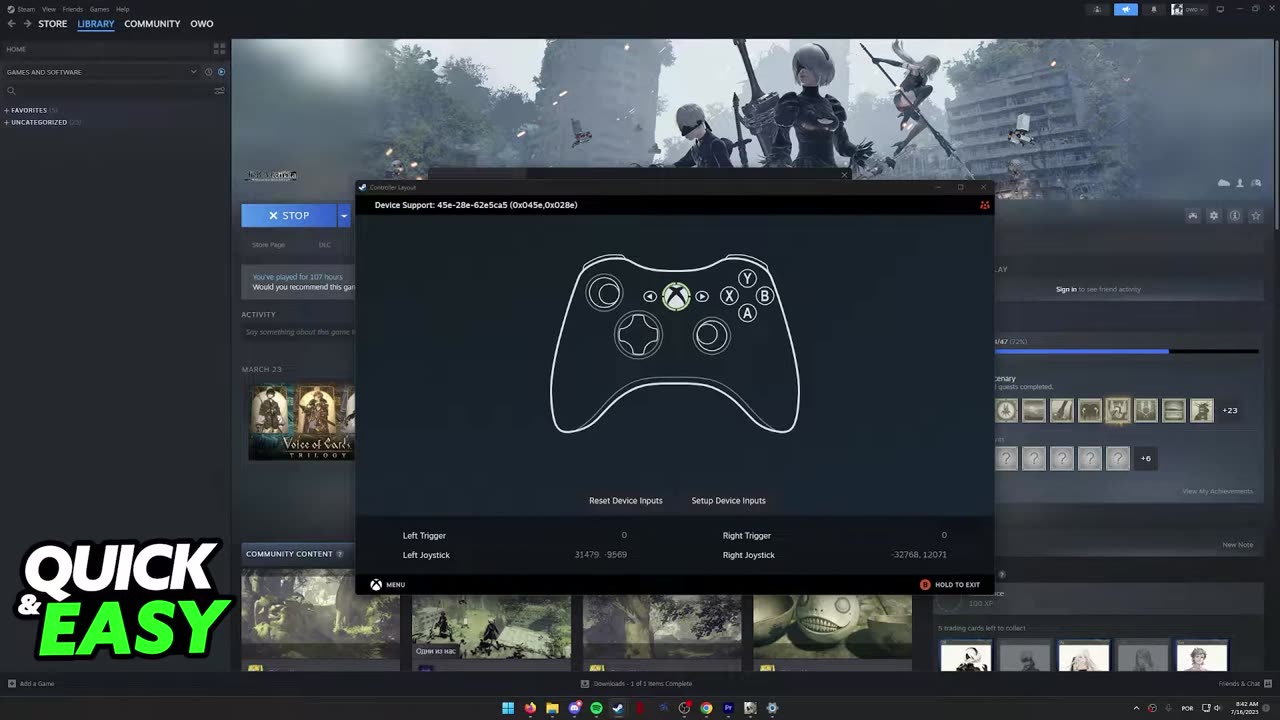Open the Help menu

122,9
